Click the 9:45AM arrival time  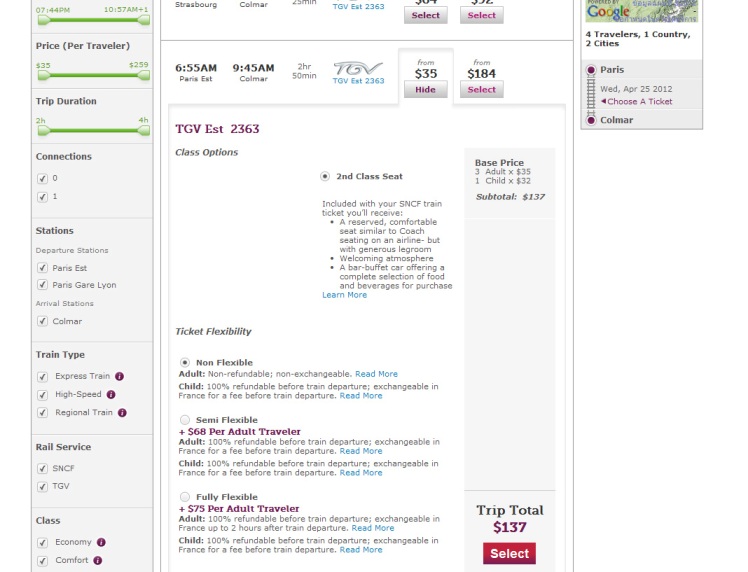pos(253,68)
